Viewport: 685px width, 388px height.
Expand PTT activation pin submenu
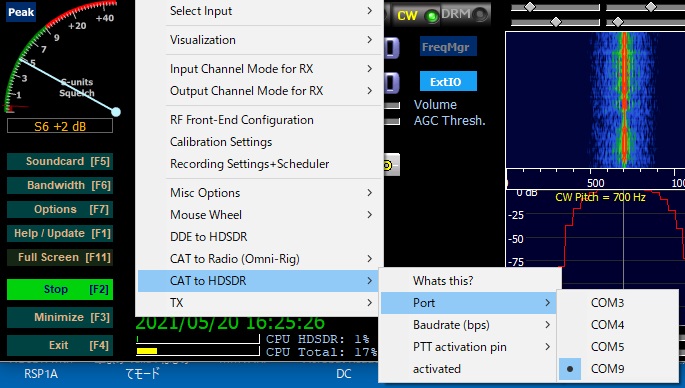tap(468, 347)
